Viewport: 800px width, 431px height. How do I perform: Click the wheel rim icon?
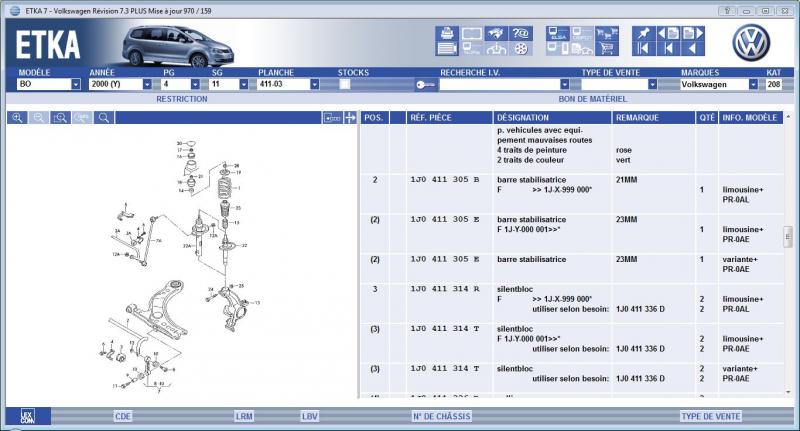(520, 48)
